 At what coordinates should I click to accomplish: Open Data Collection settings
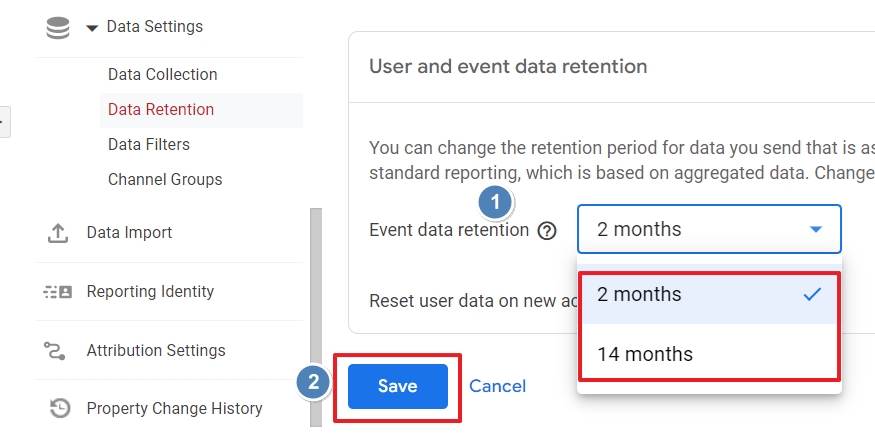162,75
